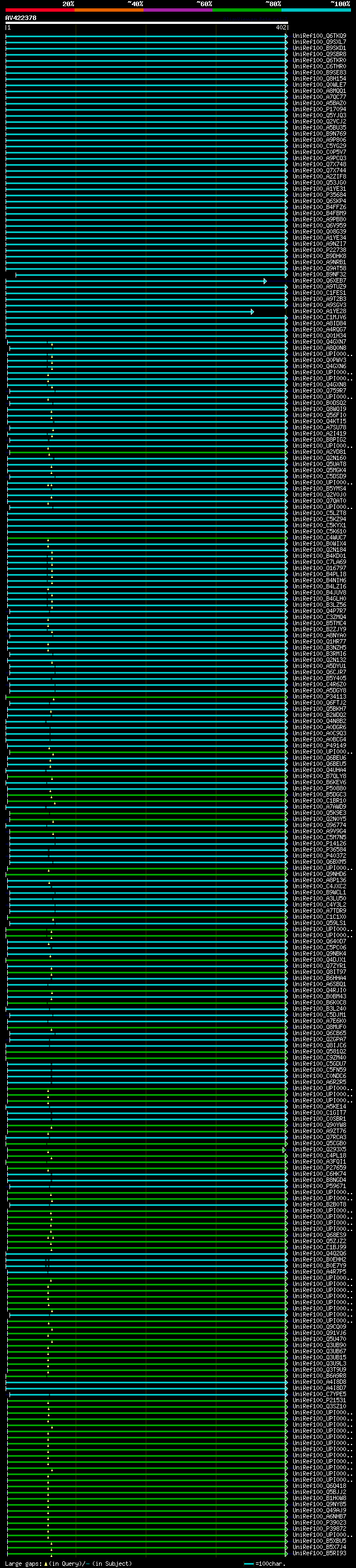Click the arrowhead ending the UniRef100_B5R193 bar
Viewport: 356px width, 1568px height.
(x=286, y=1553)
